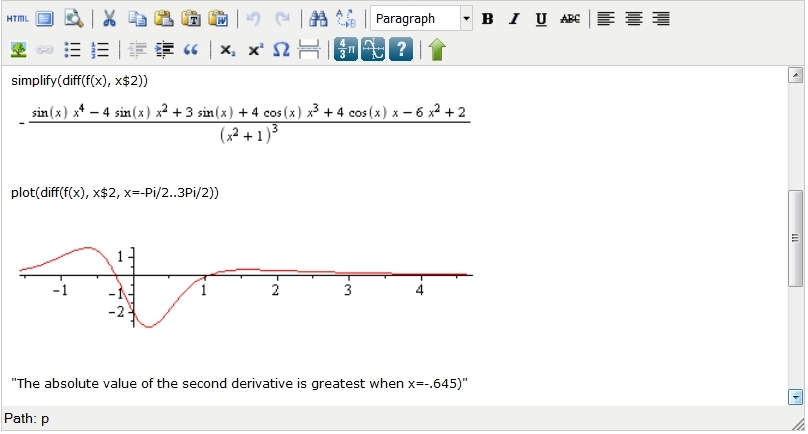Toggle italic formatting
The width and height of the screenshot is (808, 434).
pyautogui.click(x=513, y=18)
